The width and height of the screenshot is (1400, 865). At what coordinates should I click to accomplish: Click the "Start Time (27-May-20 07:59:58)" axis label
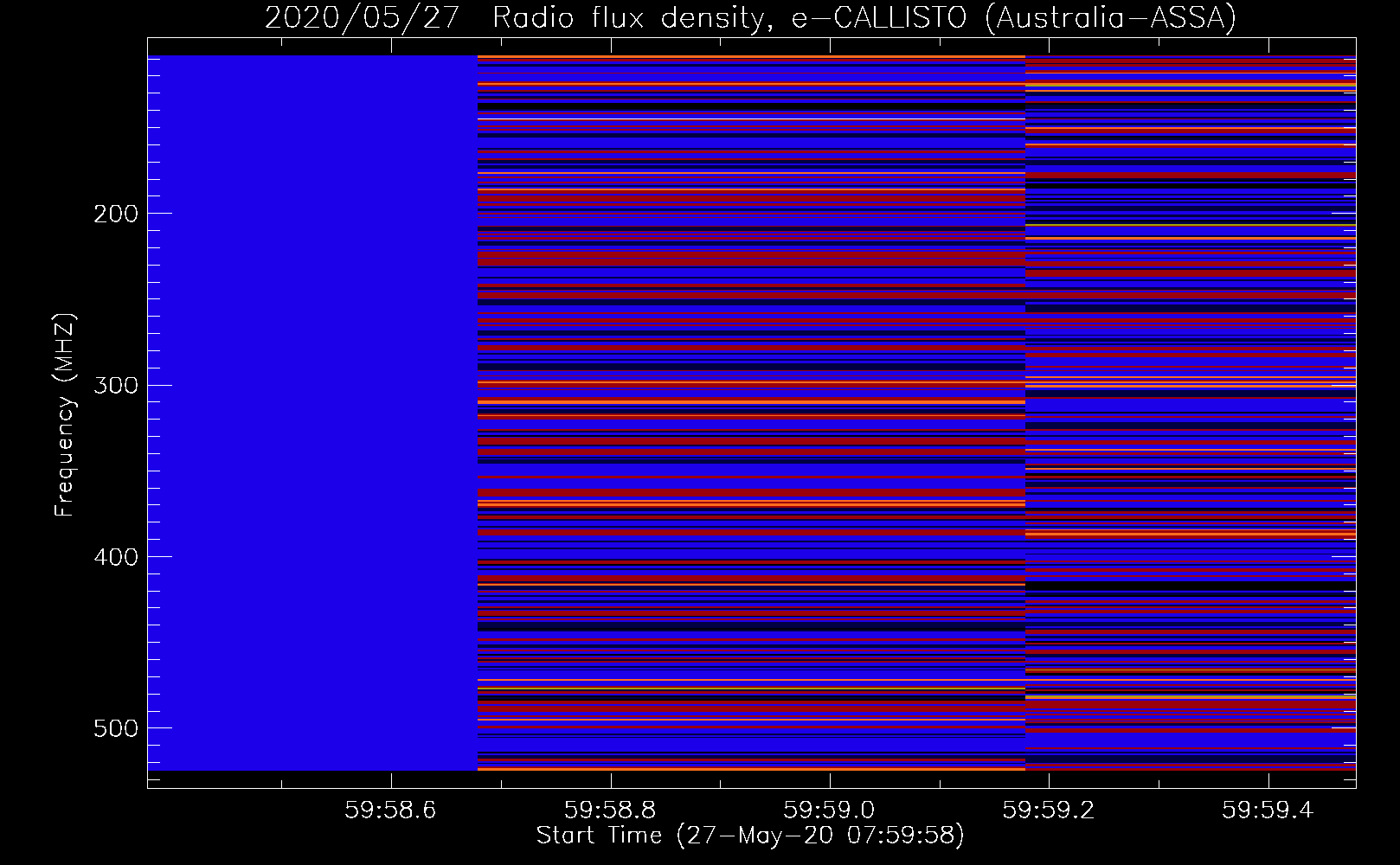(x=750, y=836)
